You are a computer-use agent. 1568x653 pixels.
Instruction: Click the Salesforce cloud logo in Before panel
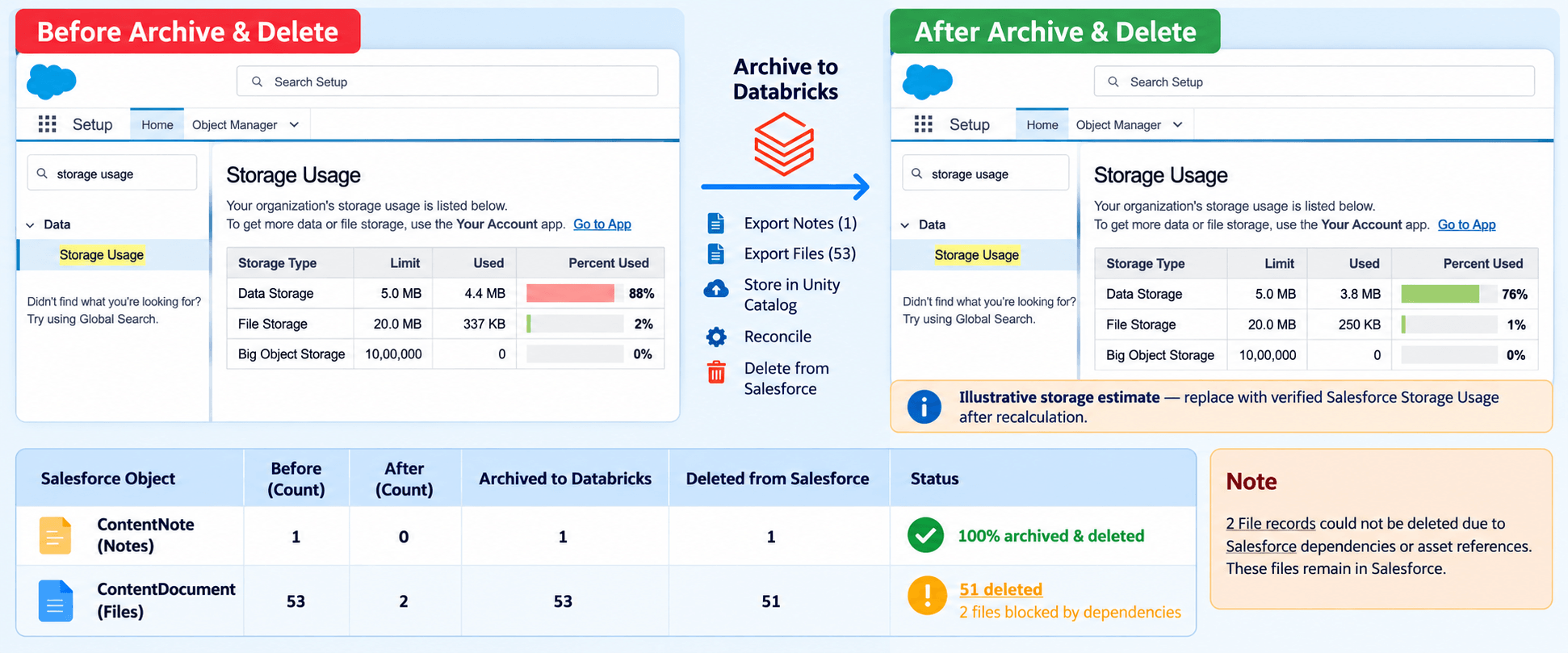click(52, 82)
